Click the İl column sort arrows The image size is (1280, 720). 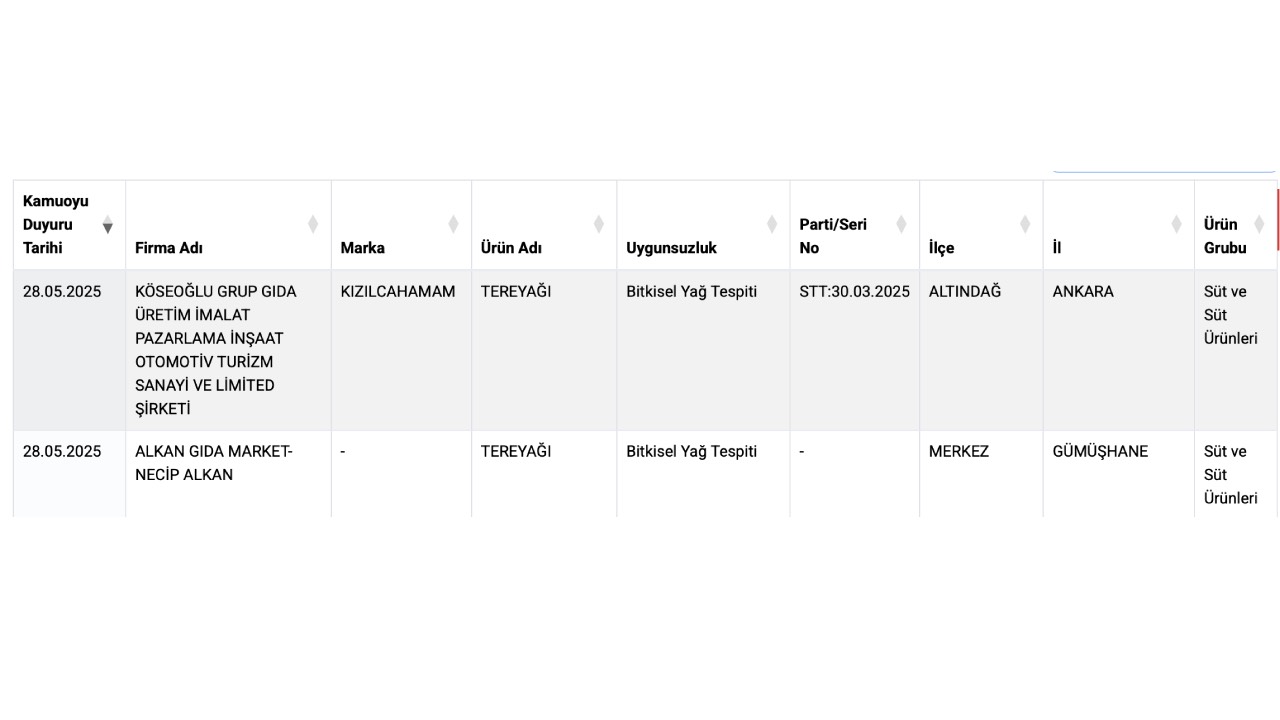click(1176, 224)
